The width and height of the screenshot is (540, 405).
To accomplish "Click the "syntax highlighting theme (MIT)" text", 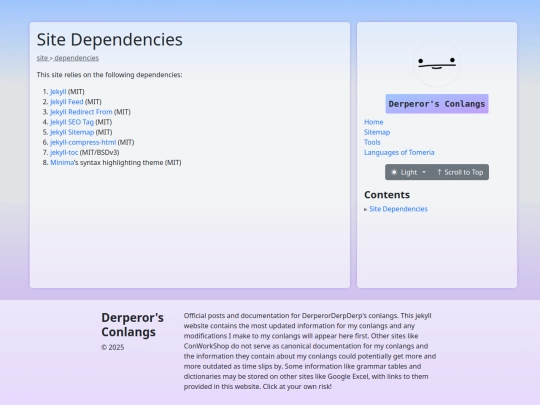I will point(131,163).
